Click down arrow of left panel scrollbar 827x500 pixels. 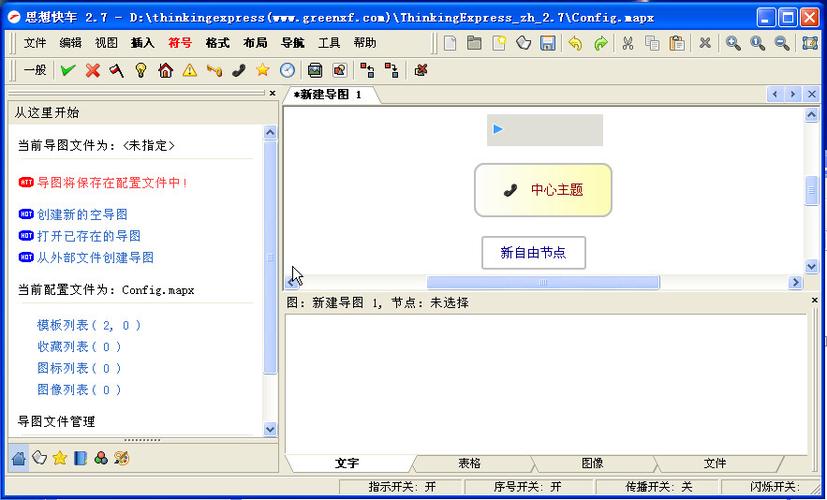[270, 429]
